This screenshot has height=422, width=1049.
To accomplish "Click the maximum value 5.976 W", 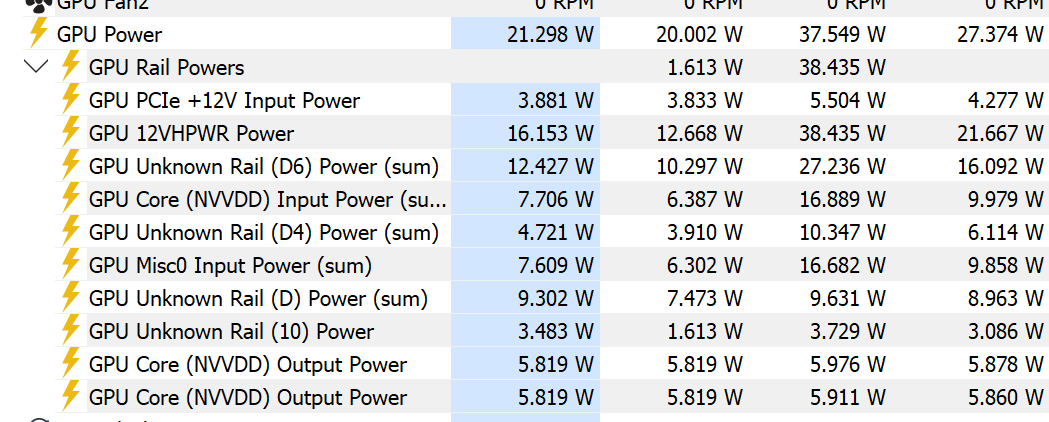I will pos(848,364).
